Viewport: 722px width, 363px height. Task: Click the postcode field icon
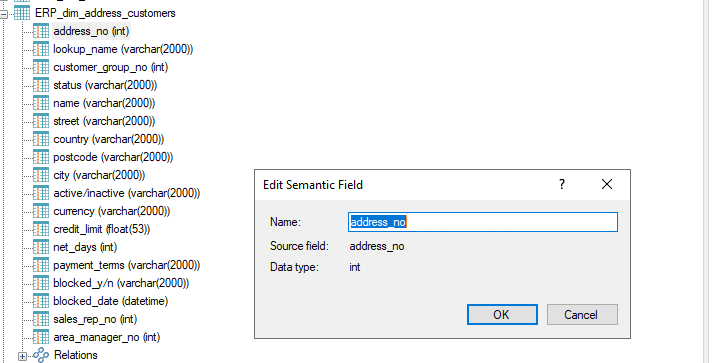coord(41,157)
